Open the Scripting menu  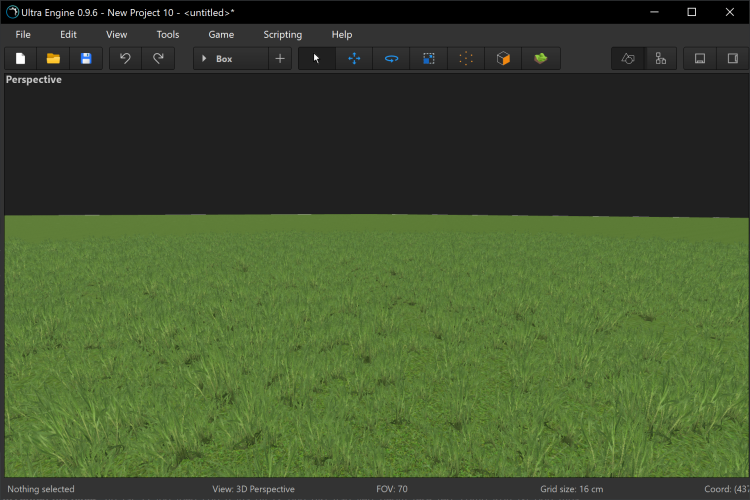(283, 34)
